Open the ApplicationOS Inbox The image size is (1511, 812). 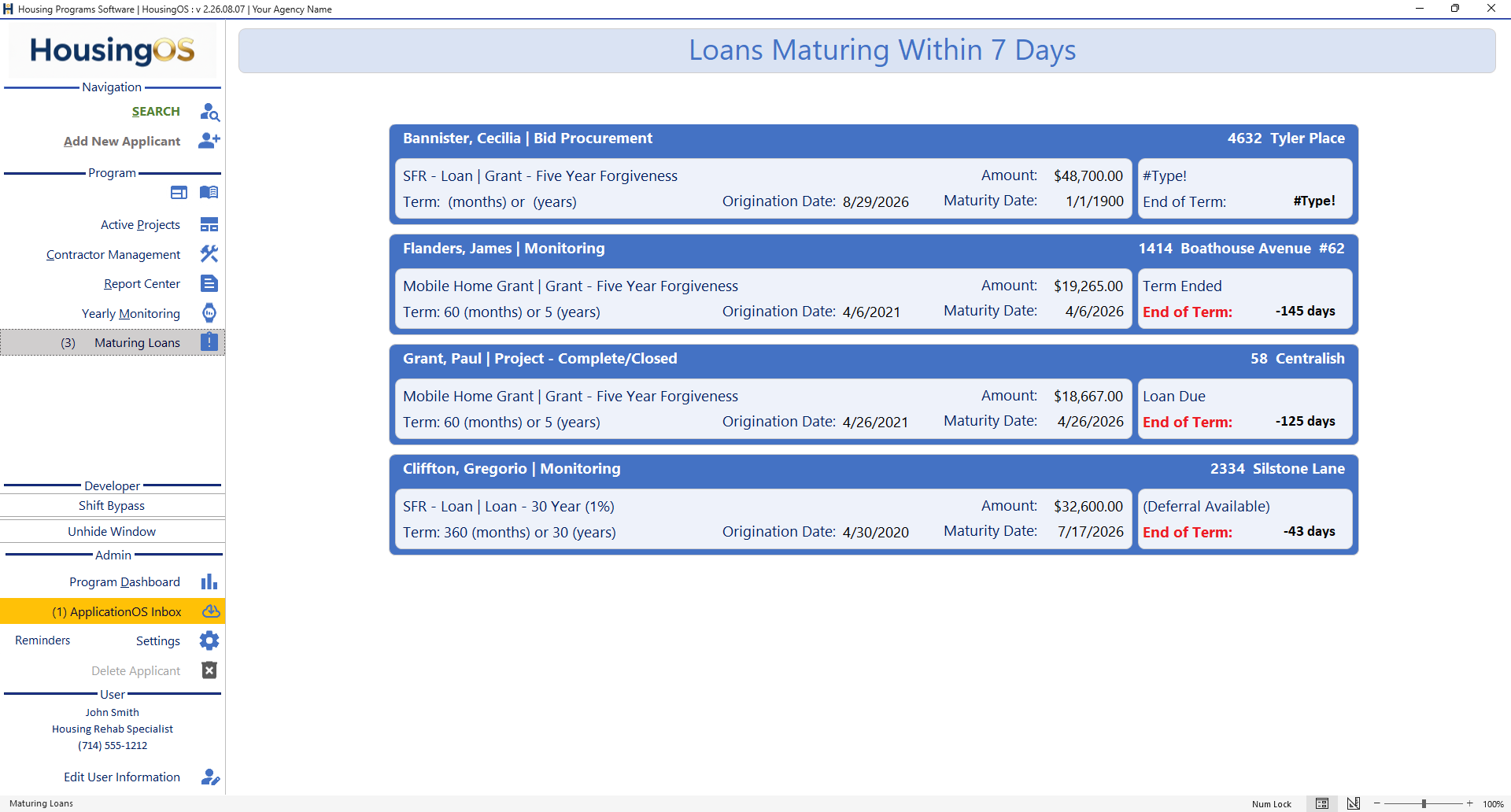(x=113, y=611)
